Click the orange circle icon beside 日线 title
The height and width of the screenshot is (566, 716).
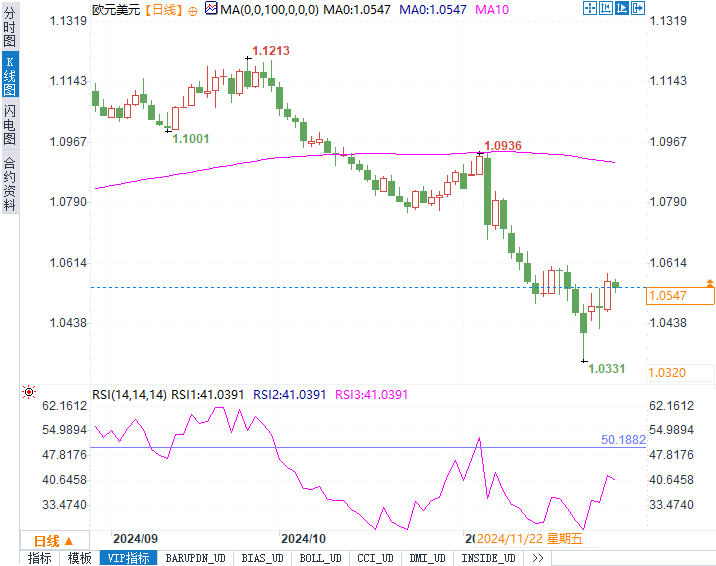[193, 11]
